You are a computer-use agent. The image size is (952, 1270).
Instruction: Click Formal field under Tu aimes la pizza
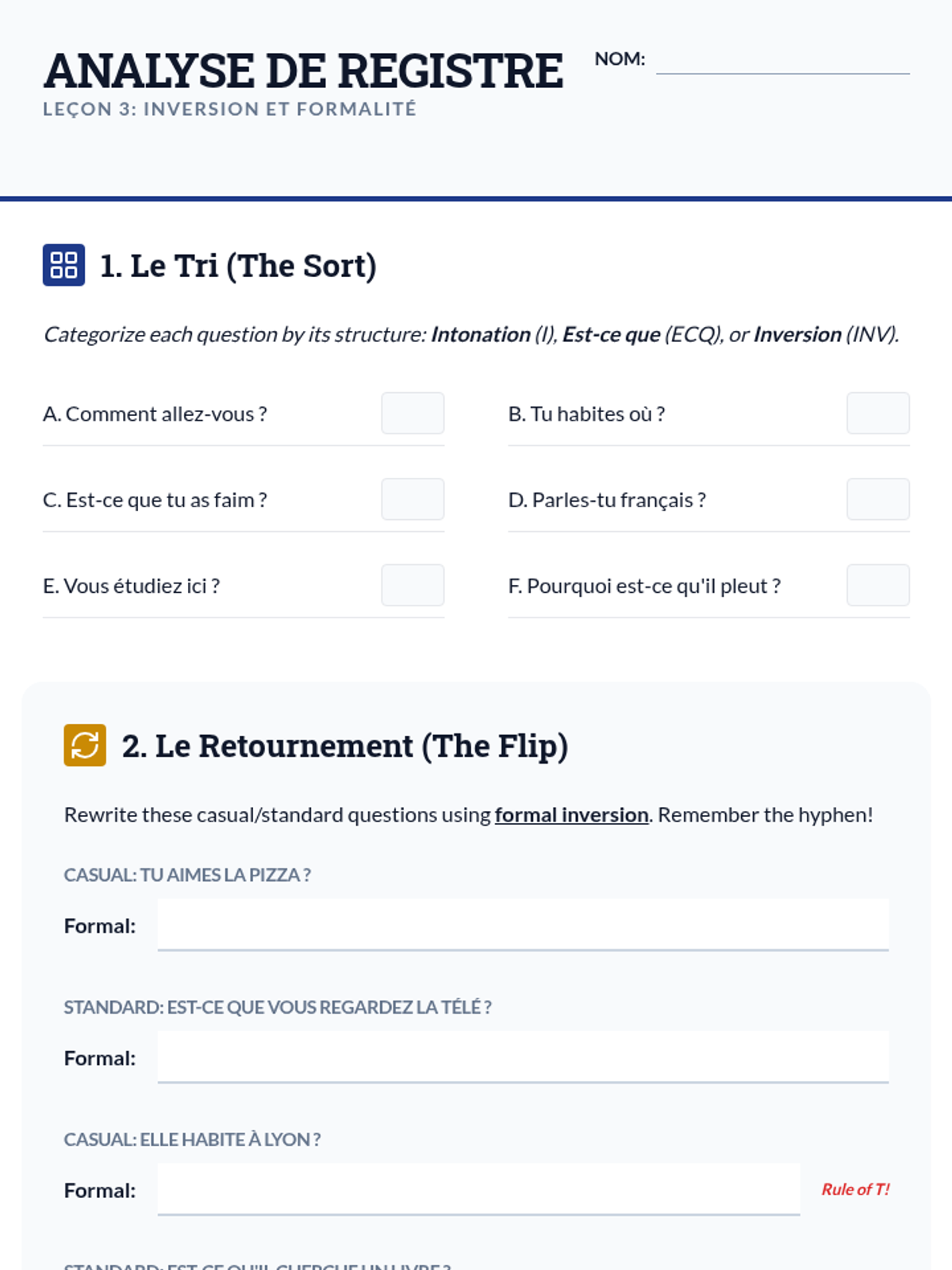click(x=522, y=925)
